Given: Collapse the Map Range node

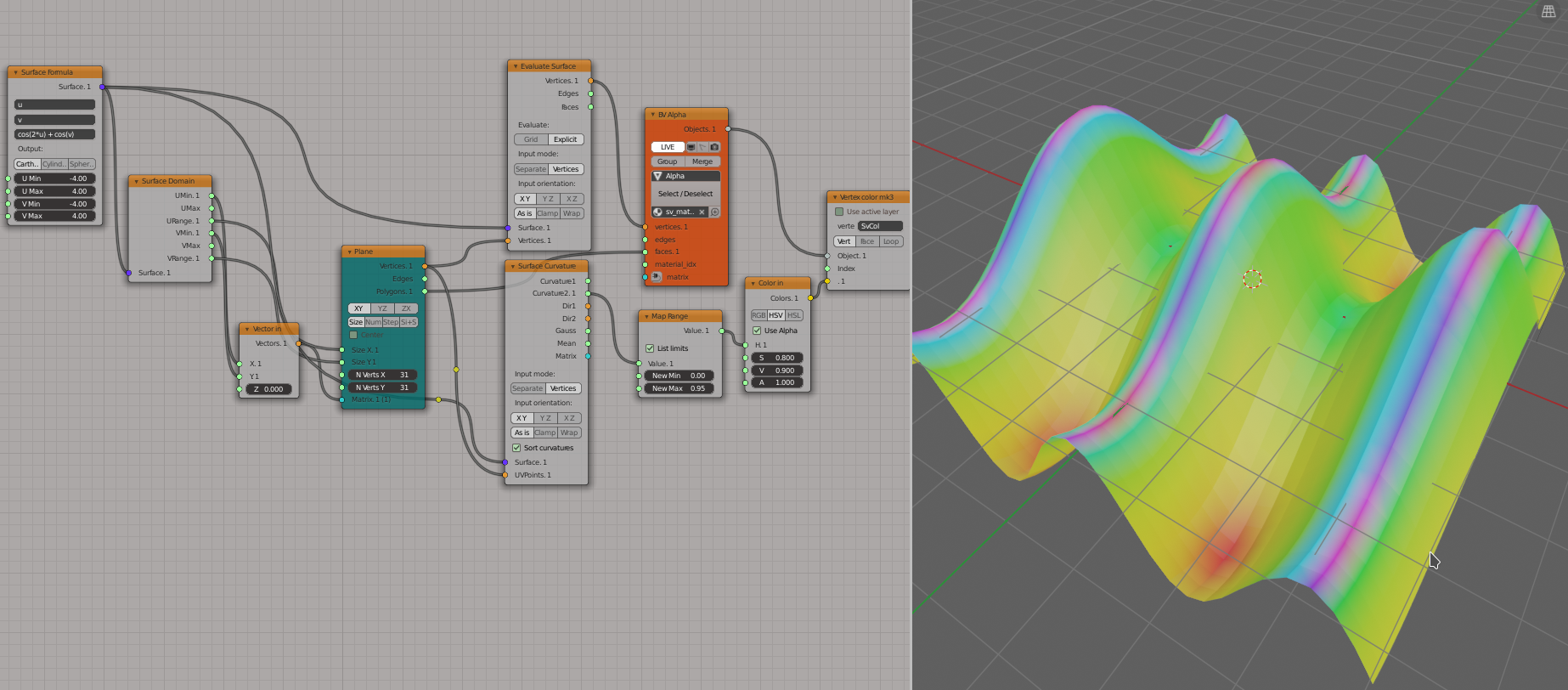Looking at the screenshot, I should [646, 316].
